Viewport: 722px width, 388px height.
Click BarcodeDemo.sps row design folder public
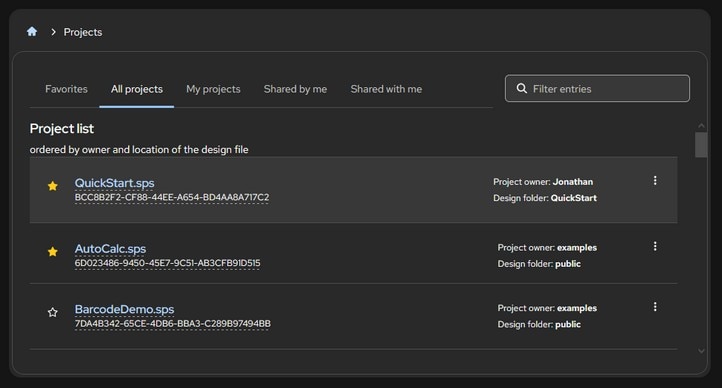coord(568,324)
